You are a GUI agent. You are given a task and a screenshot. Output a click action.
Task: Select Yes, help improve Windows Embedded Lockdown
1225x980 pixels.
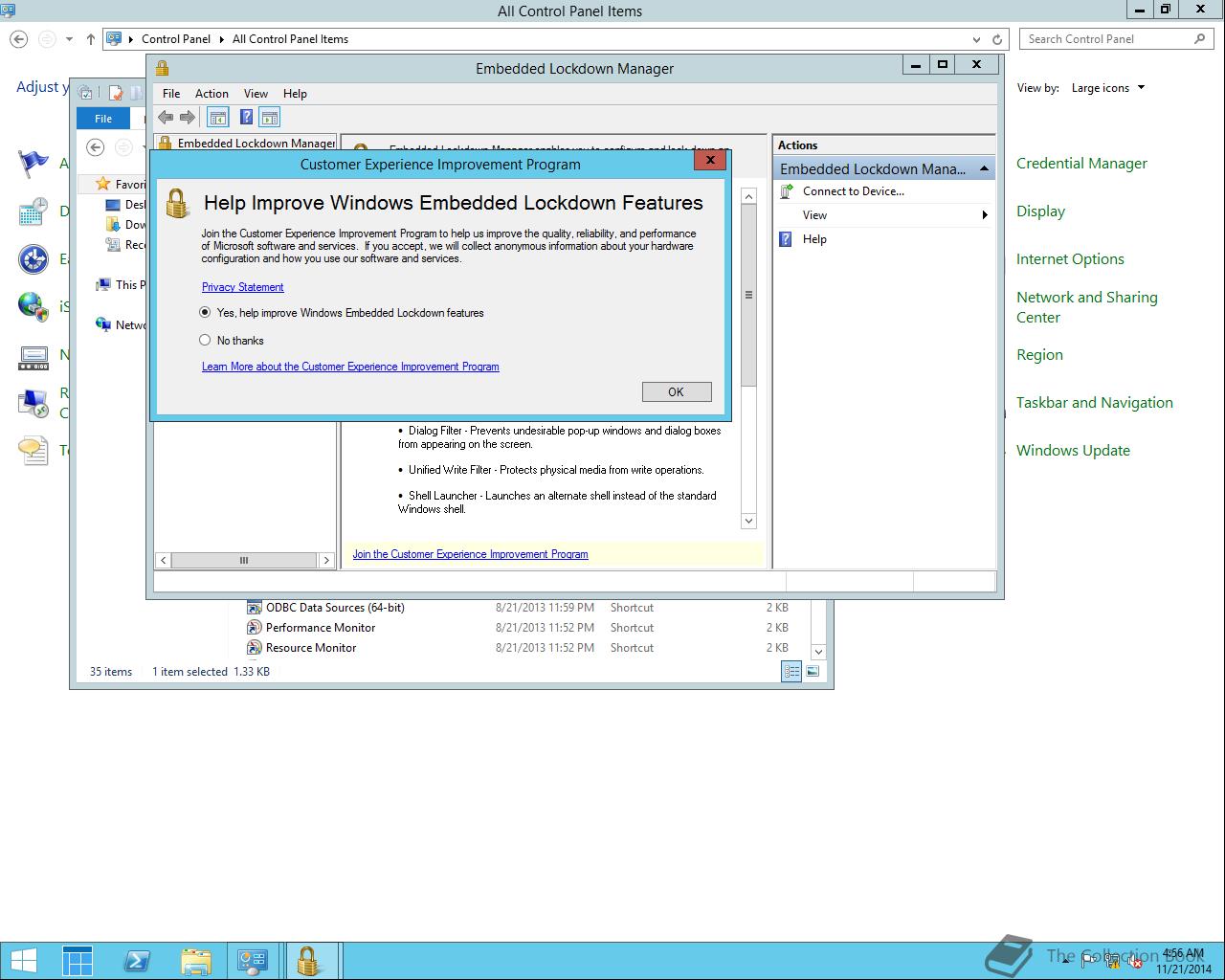(205, 312)
